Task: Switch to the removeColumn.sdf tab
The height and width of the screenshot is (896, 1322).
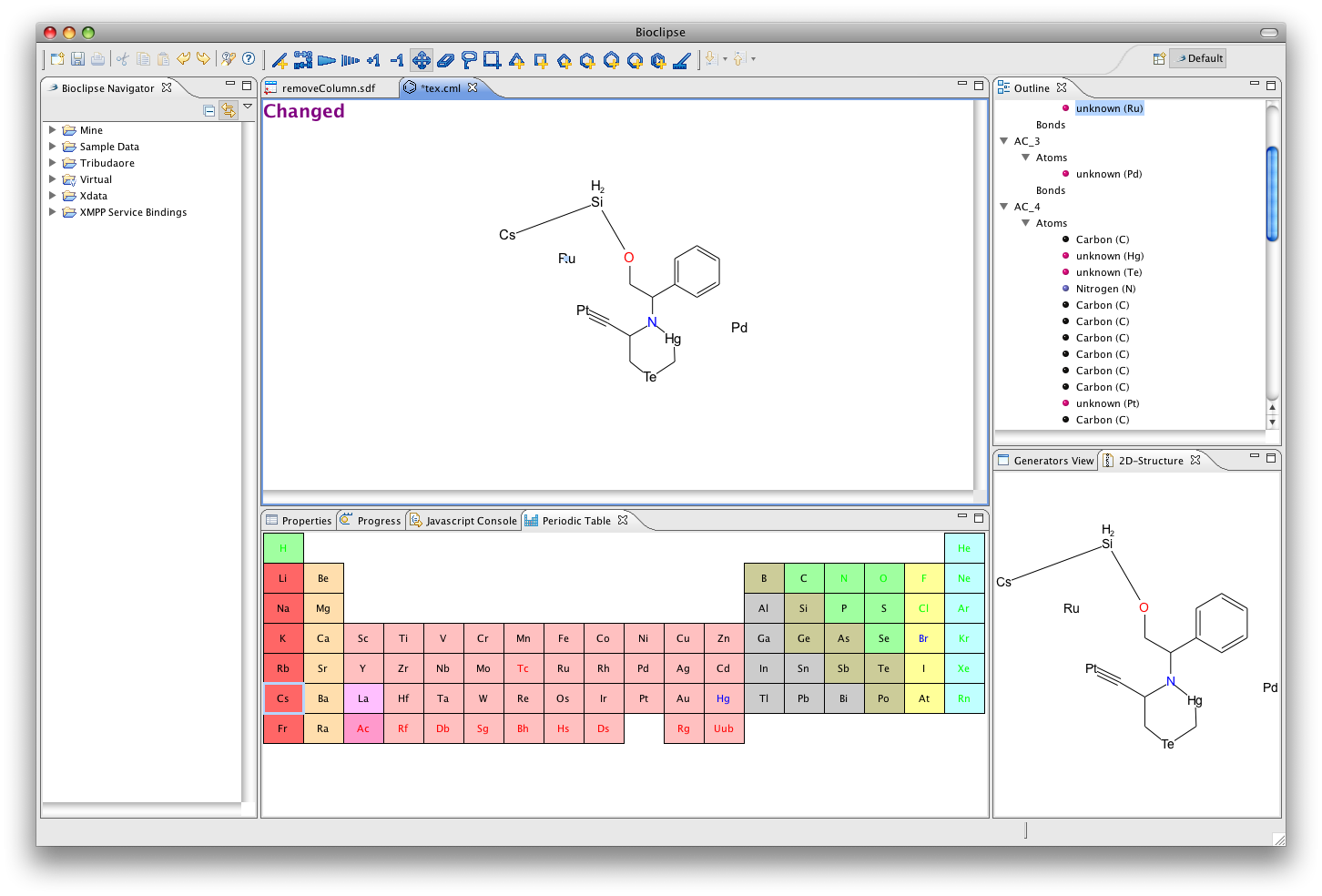Action: coord(328,88)
